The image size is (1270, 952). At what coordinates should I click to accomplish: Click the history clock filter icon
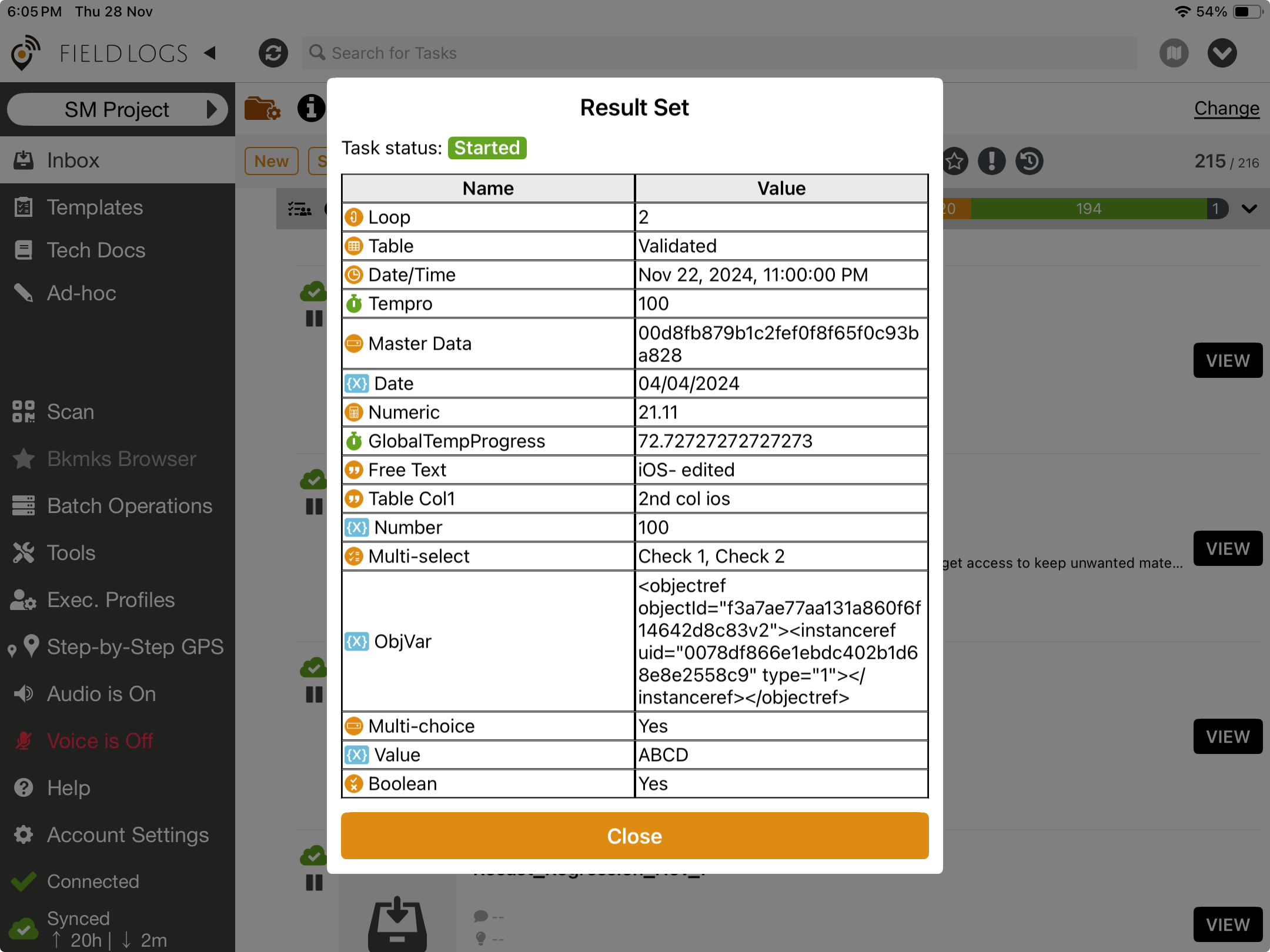(x=1029, y=161)
